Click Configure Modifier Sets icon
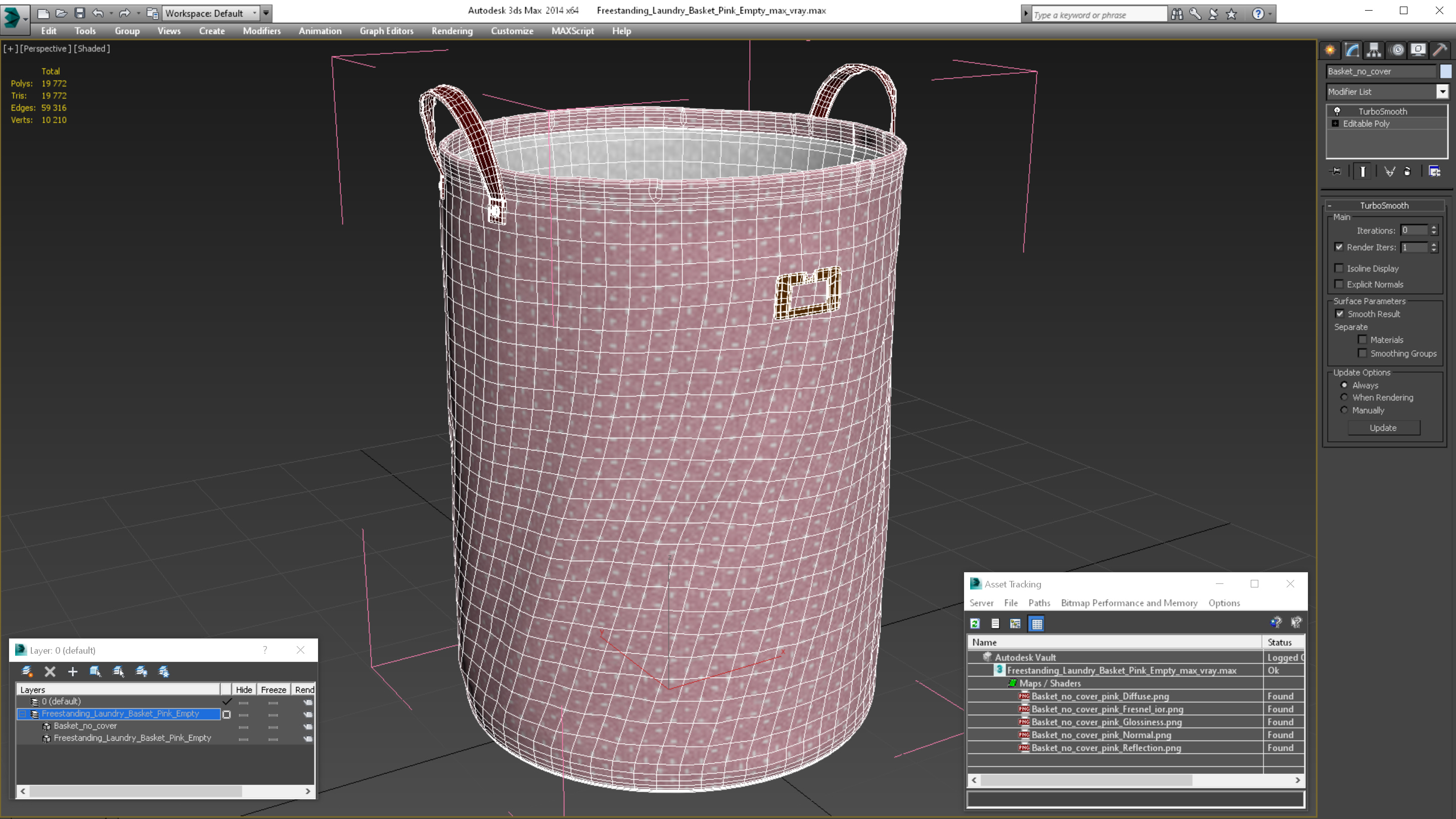Screen dimensions: 1456x819 point(1435,171)
